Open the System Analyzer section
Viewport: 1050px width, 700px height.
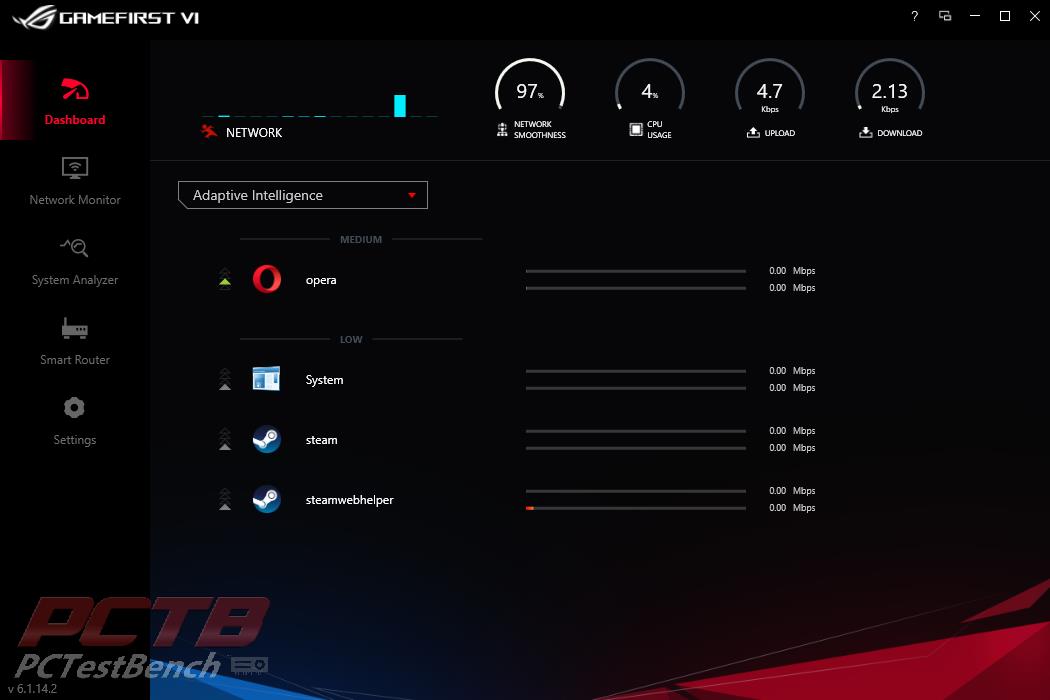(74, 261)
